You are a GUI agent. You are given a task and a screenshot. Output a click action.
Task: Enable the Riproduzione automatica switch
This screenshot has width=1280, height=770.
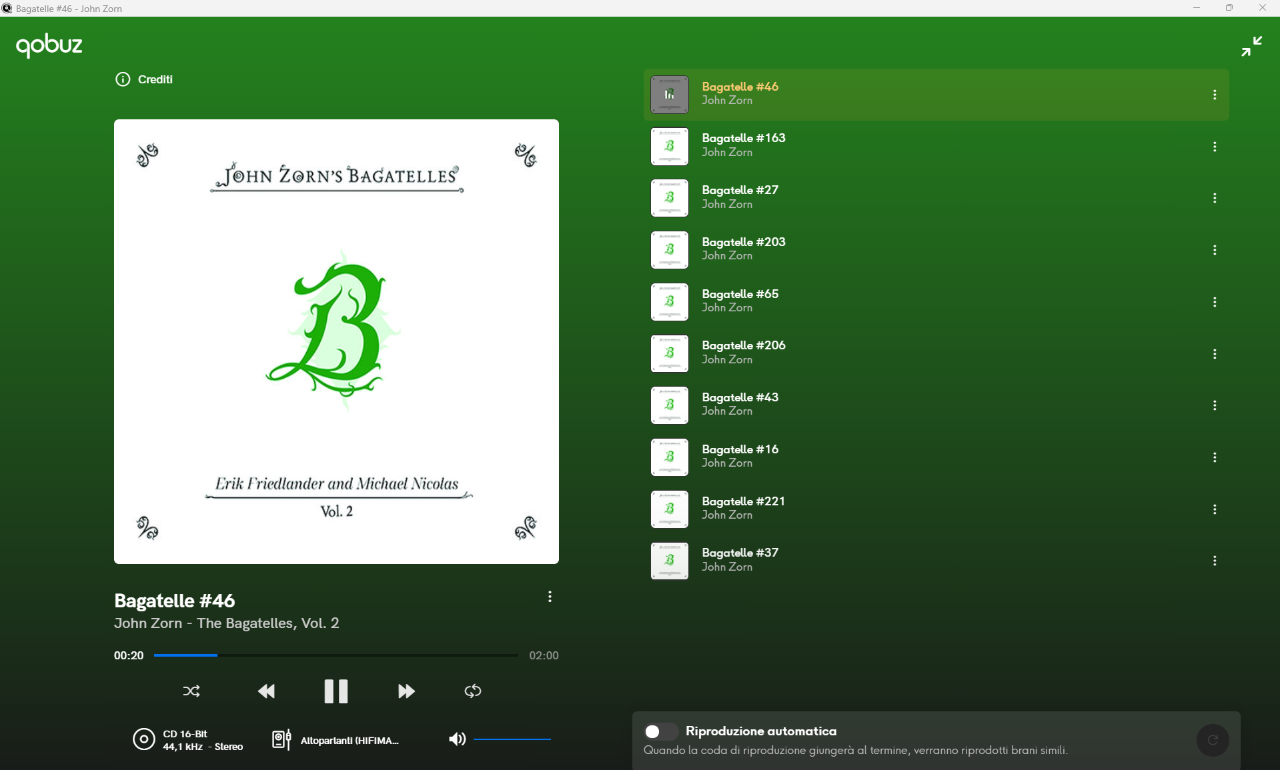tap(661, 731)
